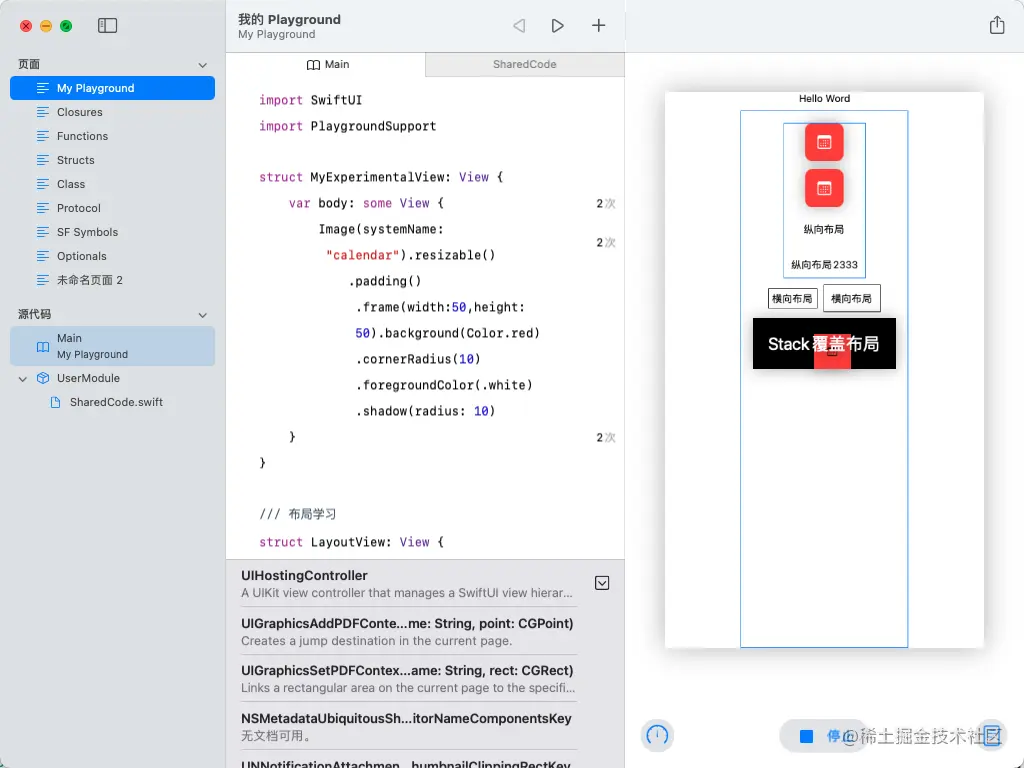Open UIGraphicsAddPDFConte... documentation entry
Image resolution: width=1024 pixels, height=768 pixels.
point(409,632)
